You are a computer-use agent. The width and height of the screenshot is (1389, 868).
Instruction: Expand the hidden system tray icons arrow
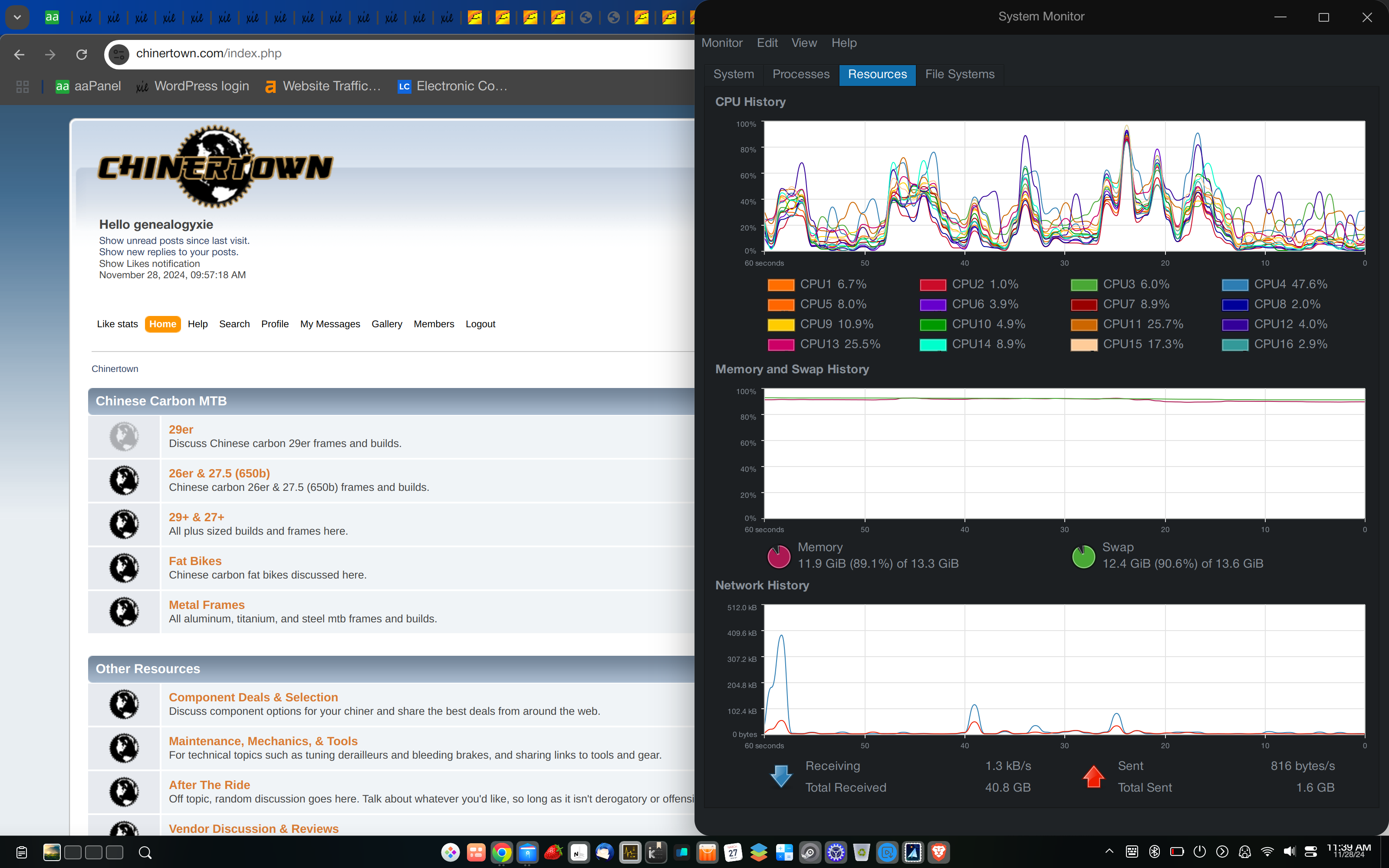[x=1109, y=852]
